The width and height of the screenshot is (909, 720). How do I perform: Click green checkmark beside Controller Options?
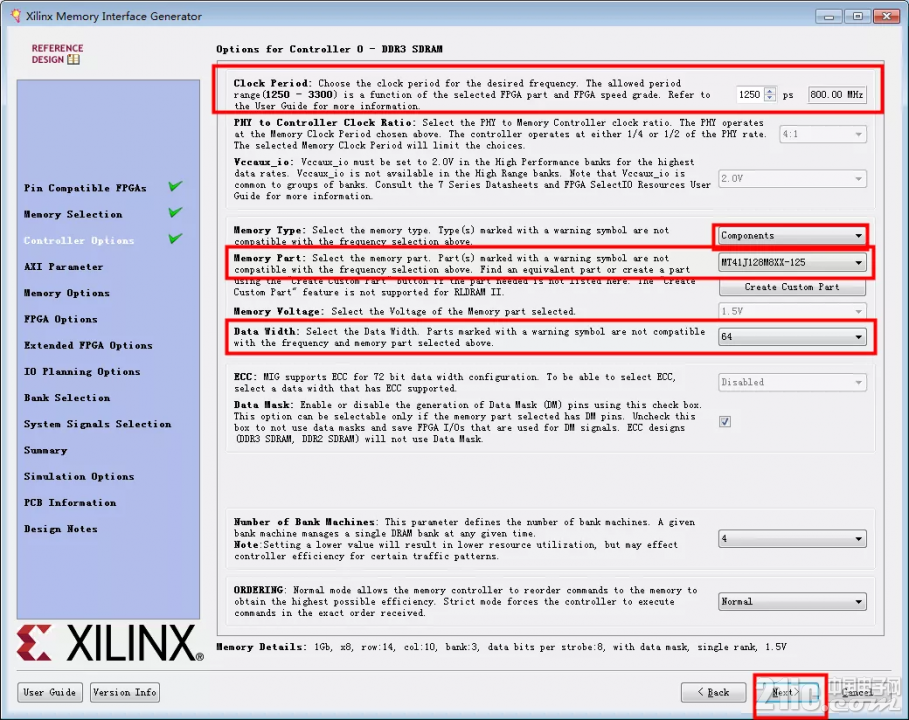(176, 238)
